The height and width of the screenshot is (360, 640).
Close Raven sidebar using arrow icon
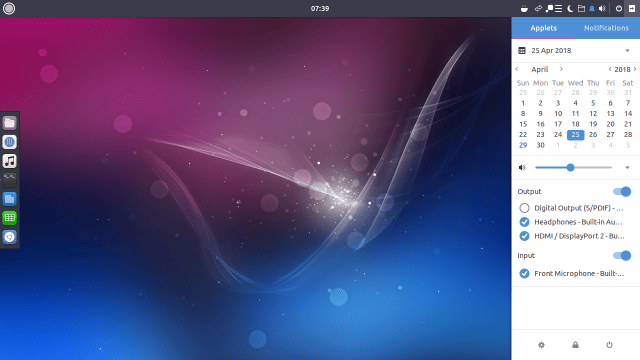632,9
